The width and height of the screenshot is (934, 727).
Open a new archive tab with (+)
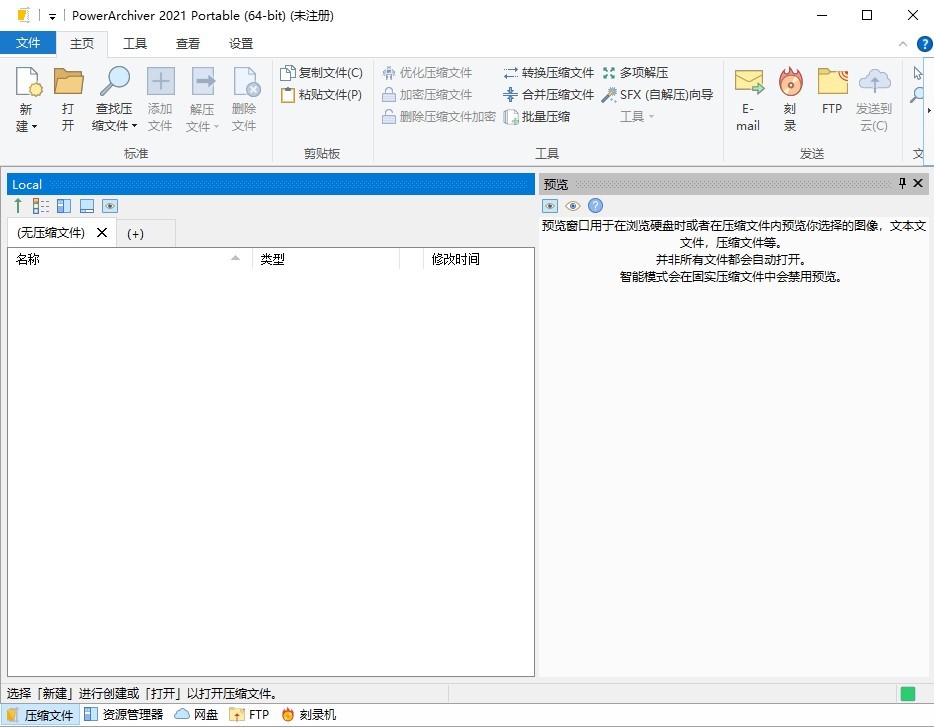pyautogui.click(x=137, y=232)
